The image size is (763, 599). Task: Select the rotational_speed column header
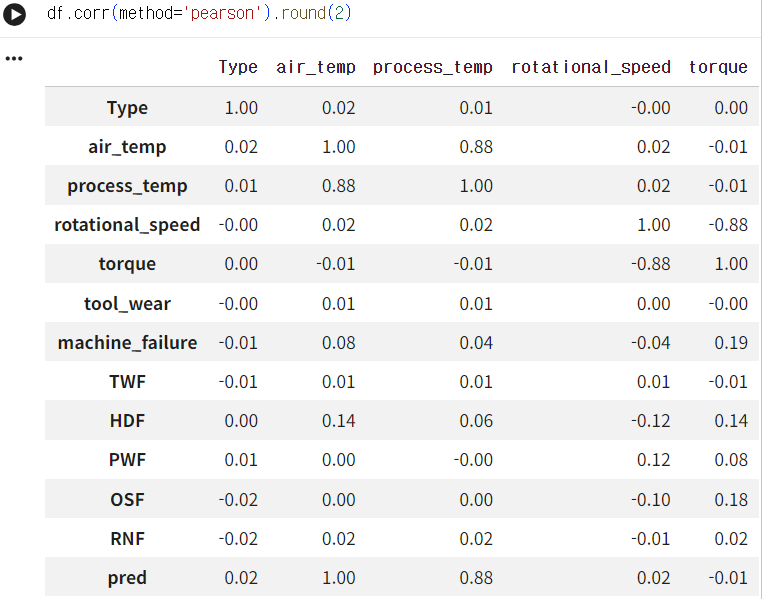tap(591, 67)
